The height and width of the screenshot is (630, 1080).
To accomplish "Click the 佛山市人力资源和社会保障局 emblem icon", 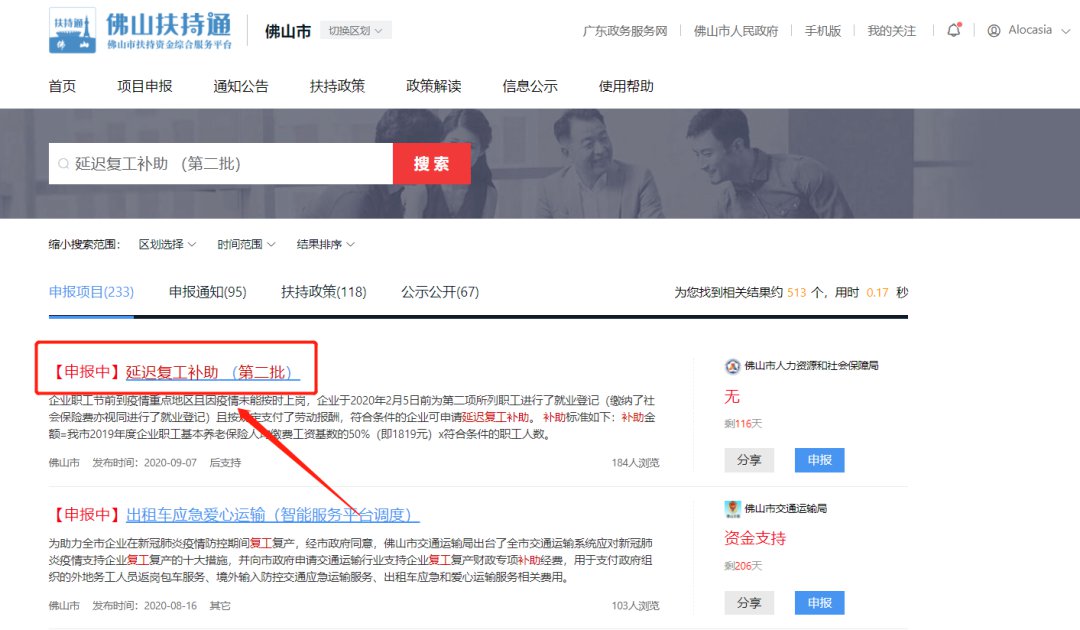I will tap(732, 366).
